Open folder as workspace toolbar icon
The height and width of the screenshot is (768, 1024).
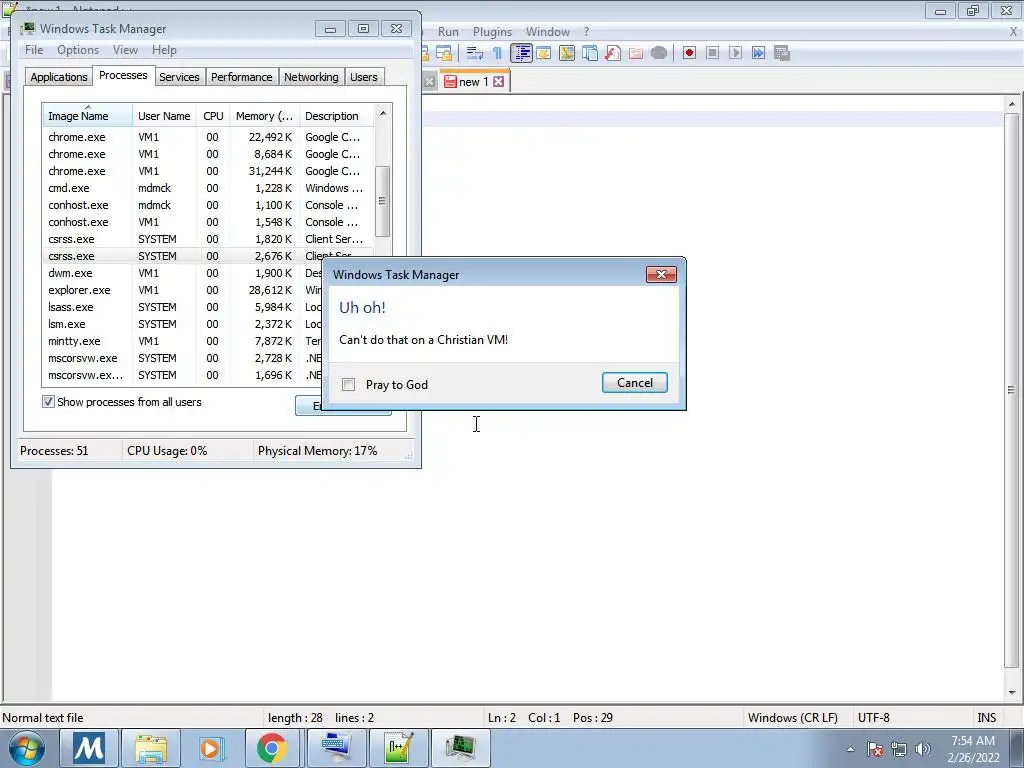(635, 53)
